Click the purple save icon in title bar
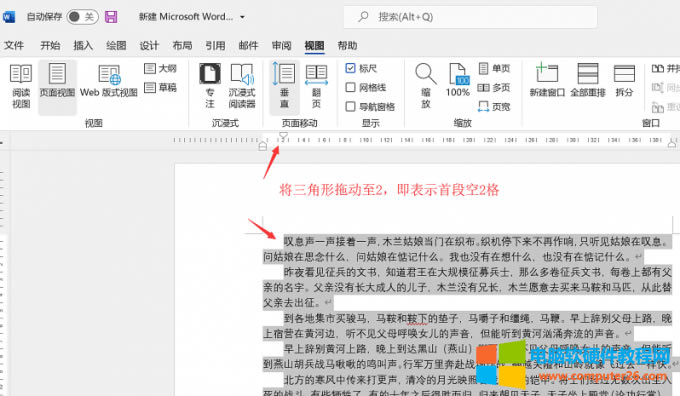 coord(111,17)
